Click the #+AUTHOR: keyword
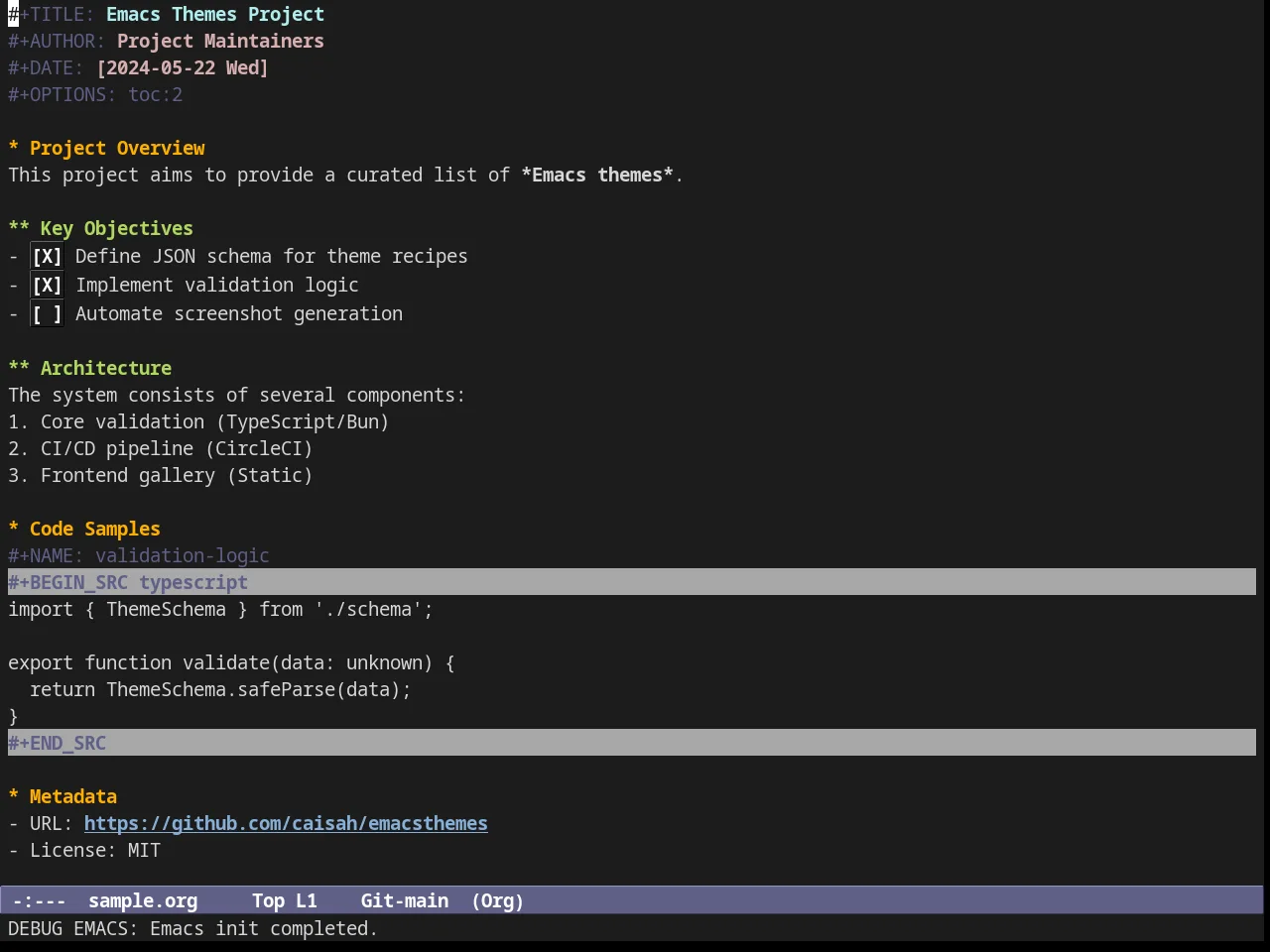This screenshot has height=952, width=1270. tap(57, 42)
